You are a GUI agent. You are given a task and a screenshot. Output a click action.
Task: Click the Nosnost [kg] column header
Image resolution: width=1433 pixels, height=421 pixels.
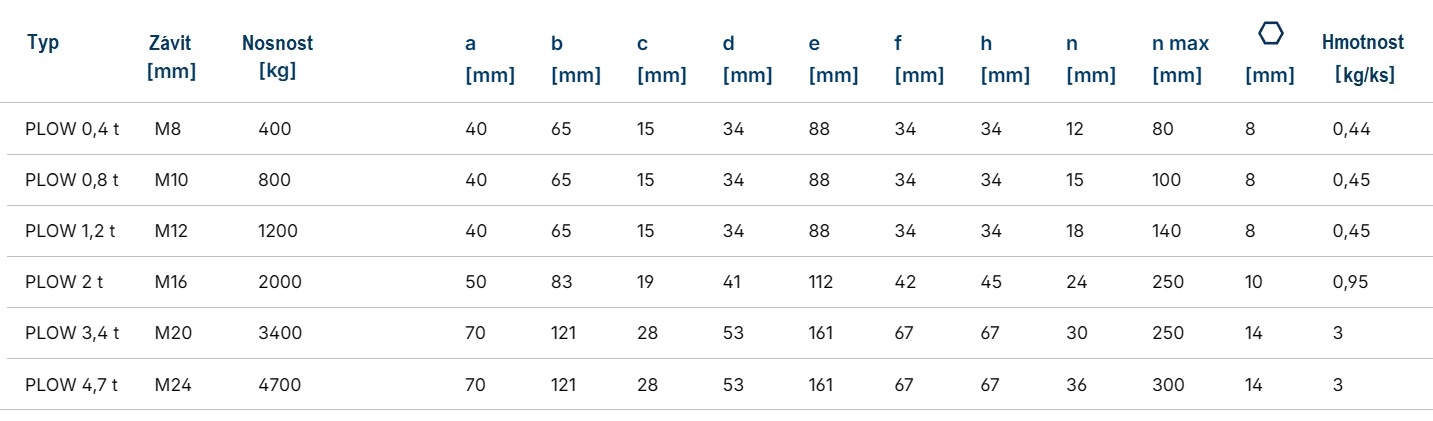277,57
